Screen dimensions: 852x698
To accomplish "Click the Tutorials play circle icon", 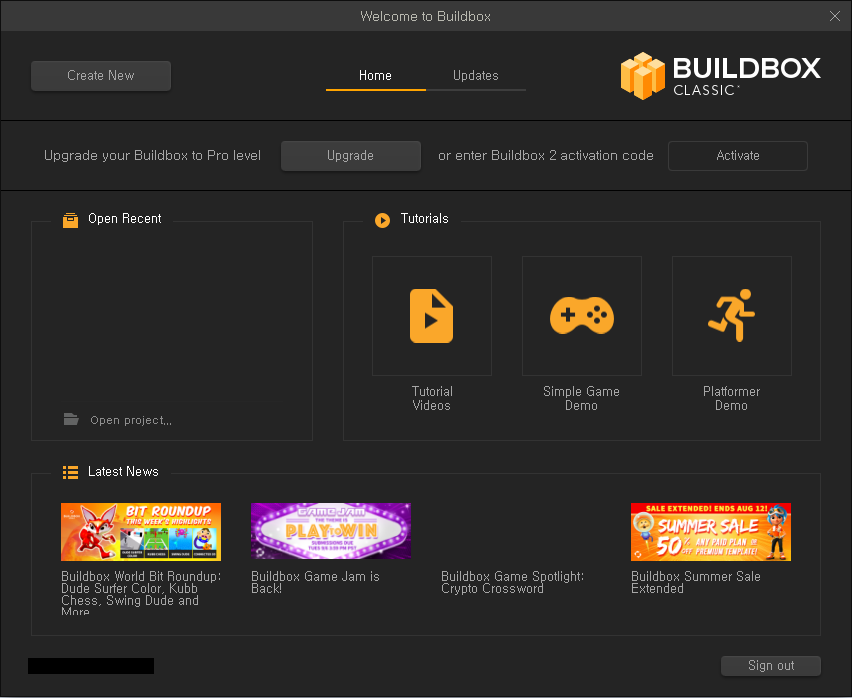I will [383, 220].
